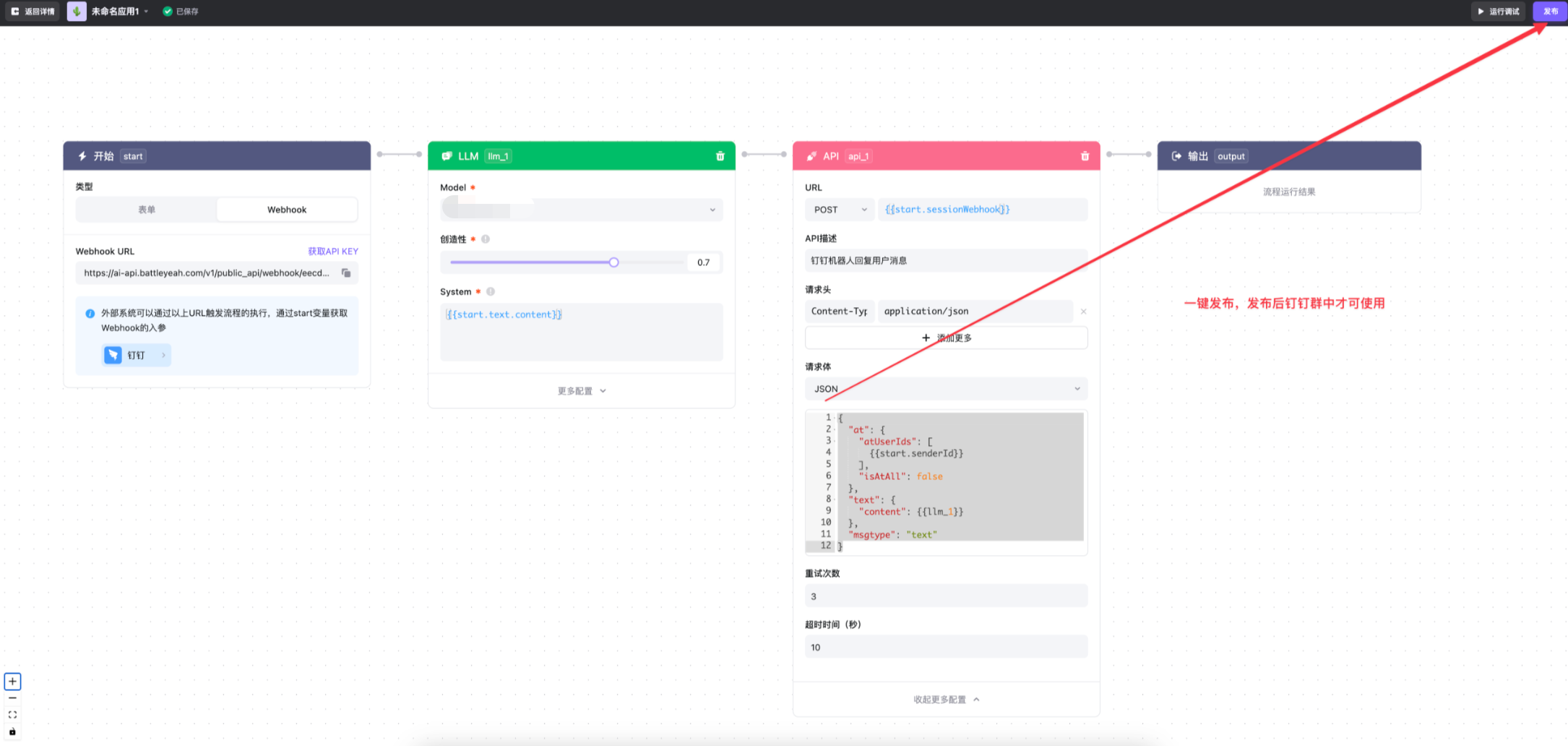Click the start node lightning icon
Viewport: 1568px width, 746px height.
tap(82, 156)
